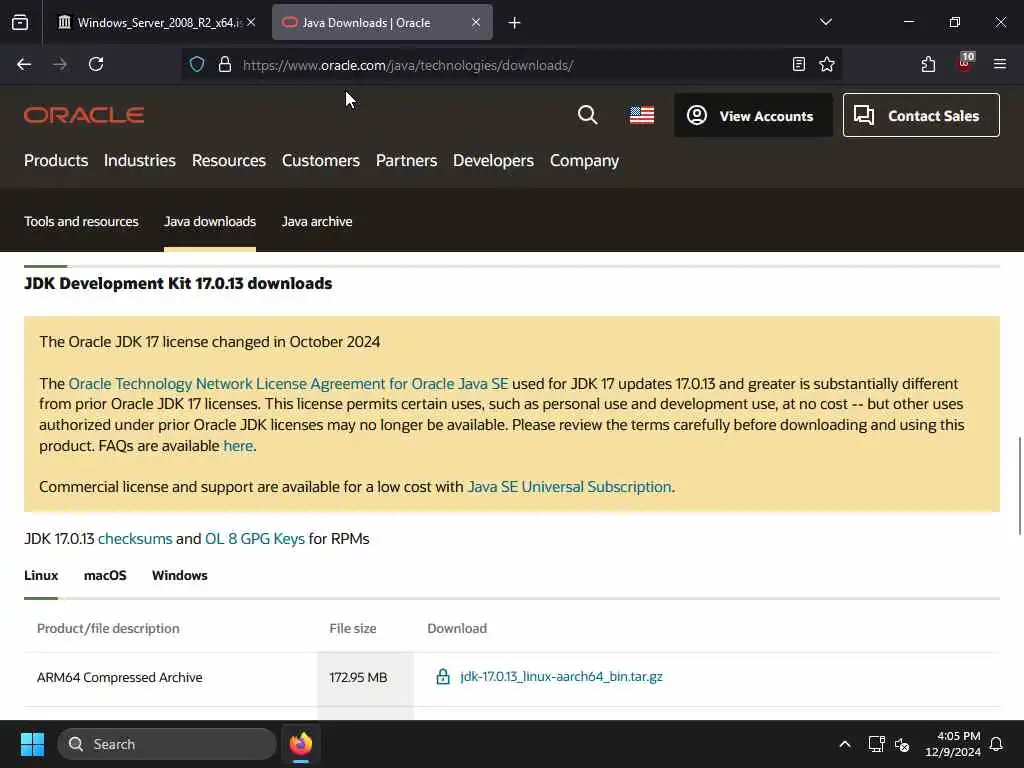Open the Company menu
The height and width of the screenshot is (768, 1024).
coord(584,161)
